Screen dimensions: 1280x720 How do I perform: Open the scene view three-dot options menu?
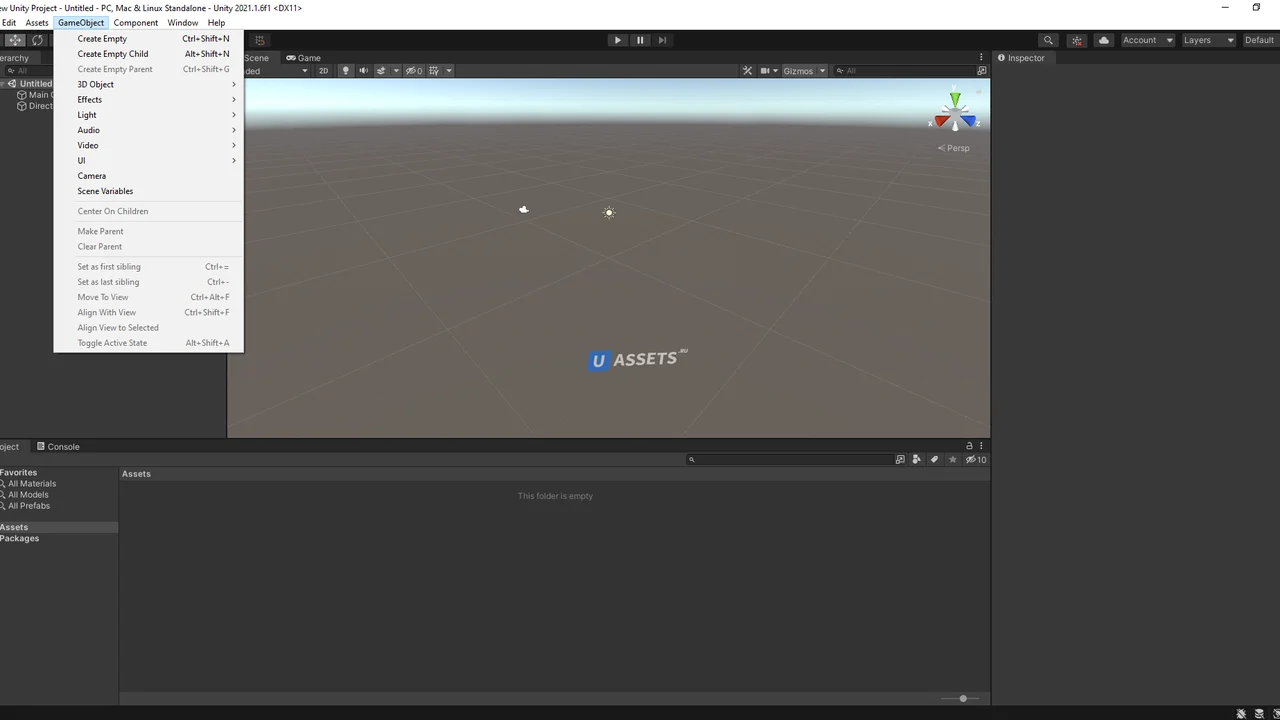click(x=981, y=58)
